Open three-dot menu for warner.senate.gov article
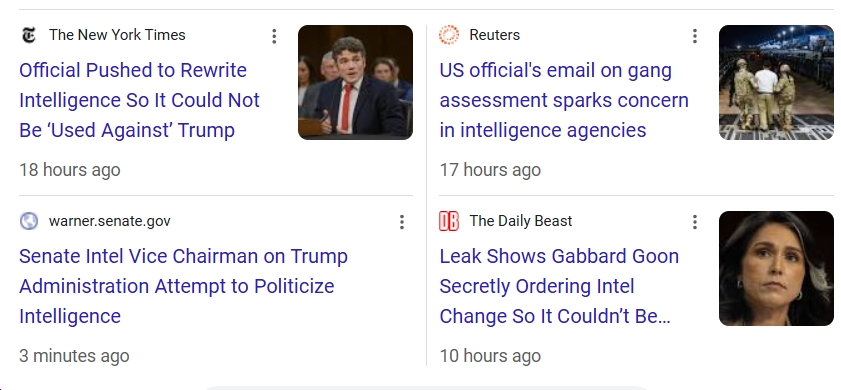This screenshot has height=390, width=841. [402, 222]
